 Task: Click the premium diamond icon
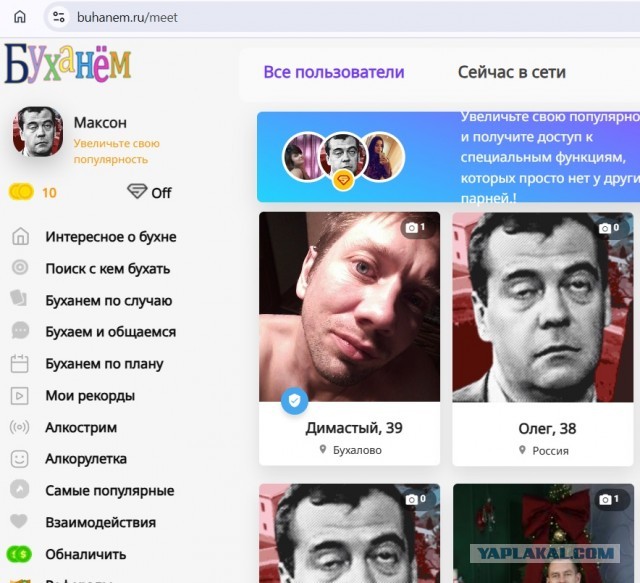point(137,191)
